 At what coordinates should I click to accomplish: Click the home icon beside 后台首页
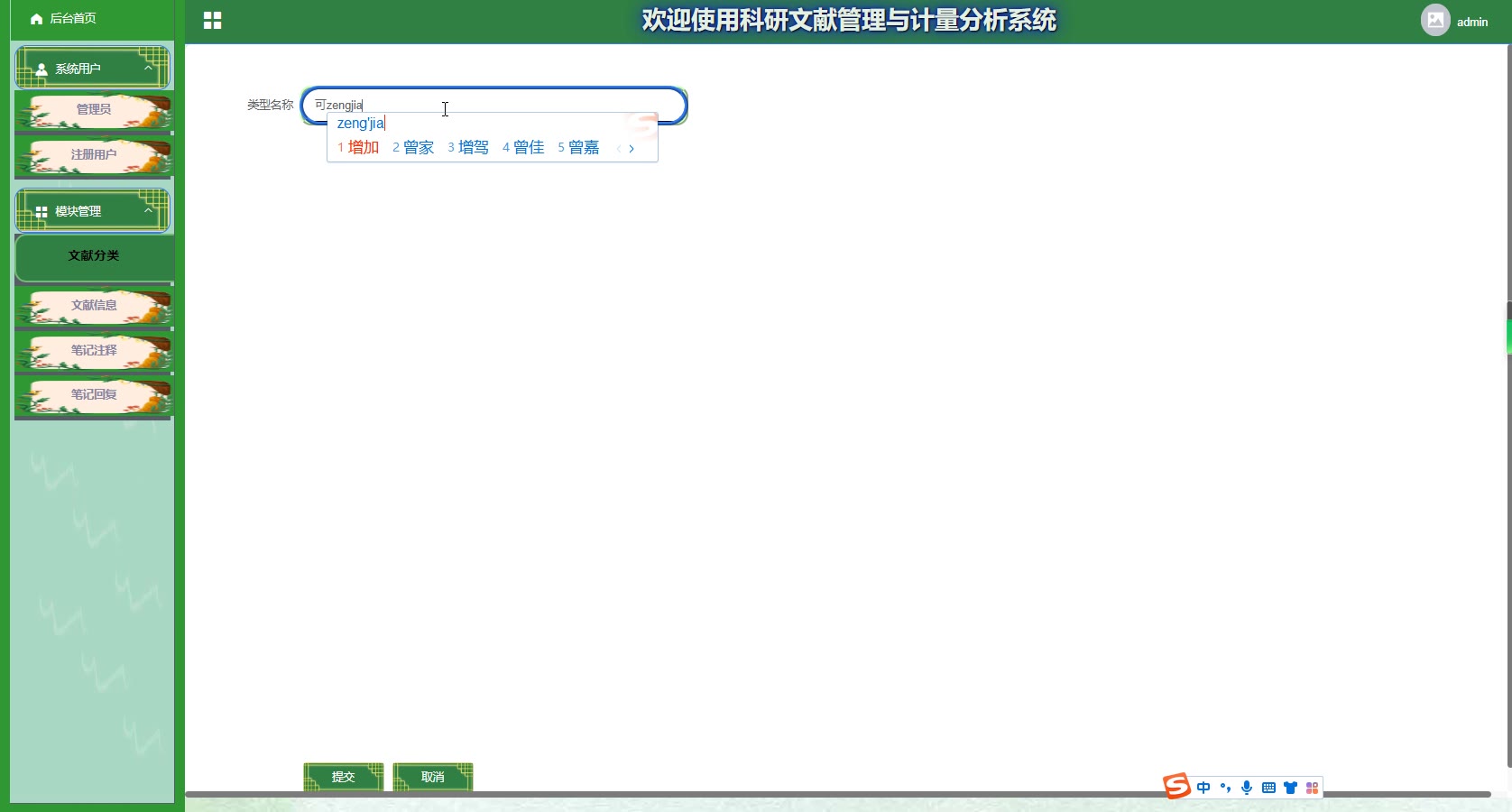(x=37, y=19)
